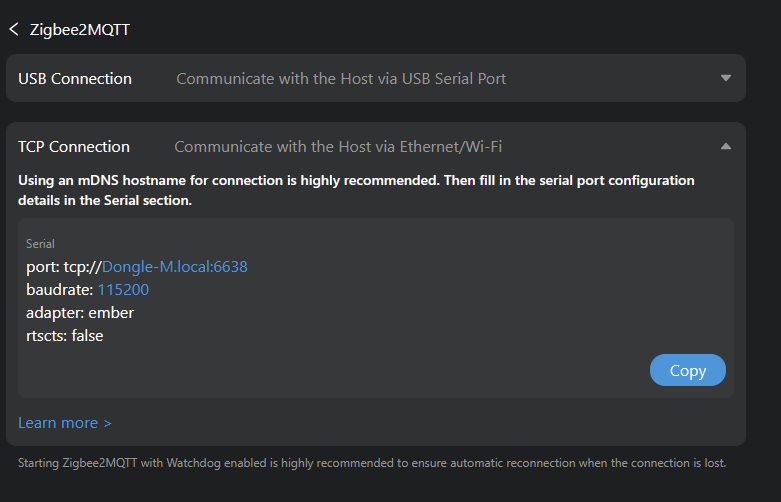
Task: Expand the USB Connection arrow
Action: (726, 78)
